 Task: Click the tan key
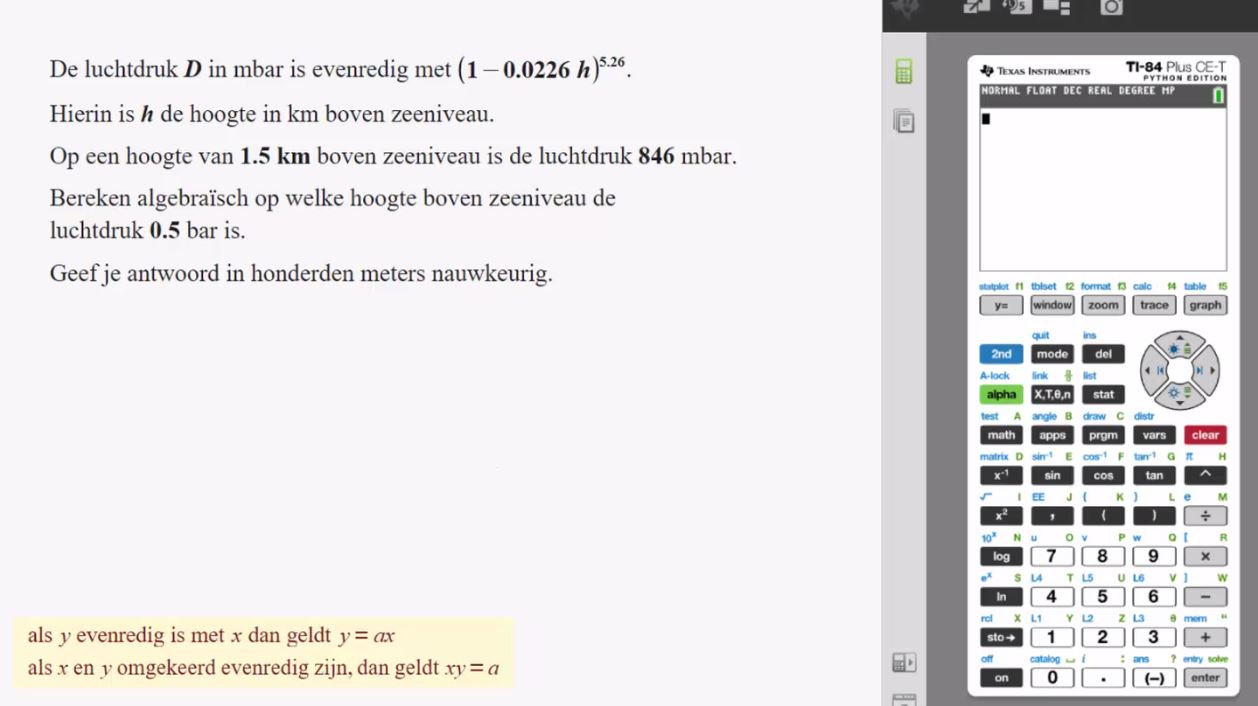tap(1154, 476)
